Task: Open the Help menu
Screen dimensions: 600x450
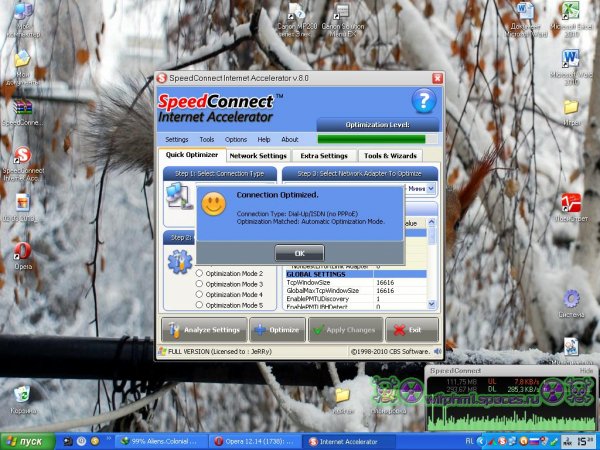Action: (x=264, y=139)
